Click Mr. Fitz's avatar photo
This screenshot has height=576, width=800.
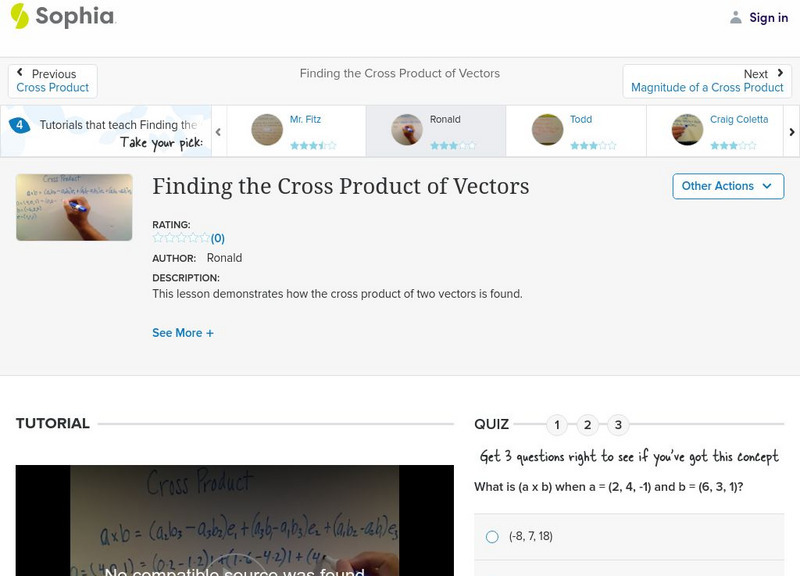(x=267, y=129)
